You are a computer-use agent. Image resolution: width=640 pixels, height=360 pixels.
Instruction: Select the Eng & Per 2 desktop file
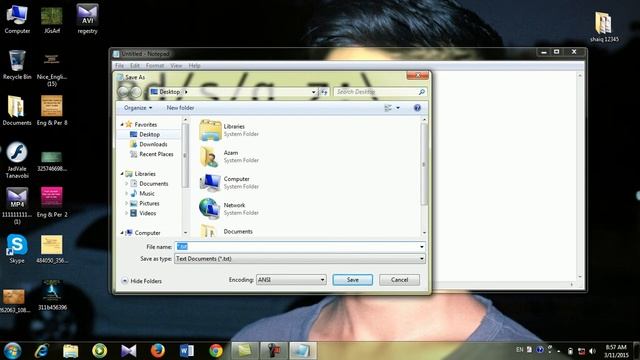52,202
